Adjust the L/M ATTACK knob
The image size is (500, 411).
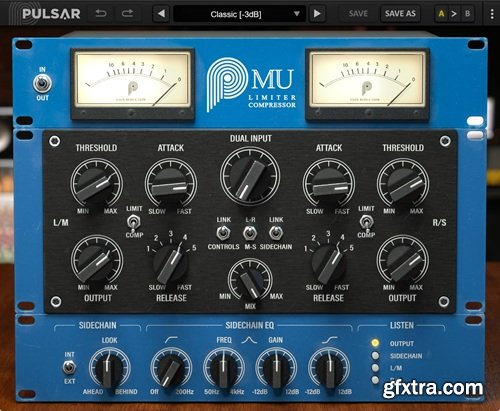[171, 184]
